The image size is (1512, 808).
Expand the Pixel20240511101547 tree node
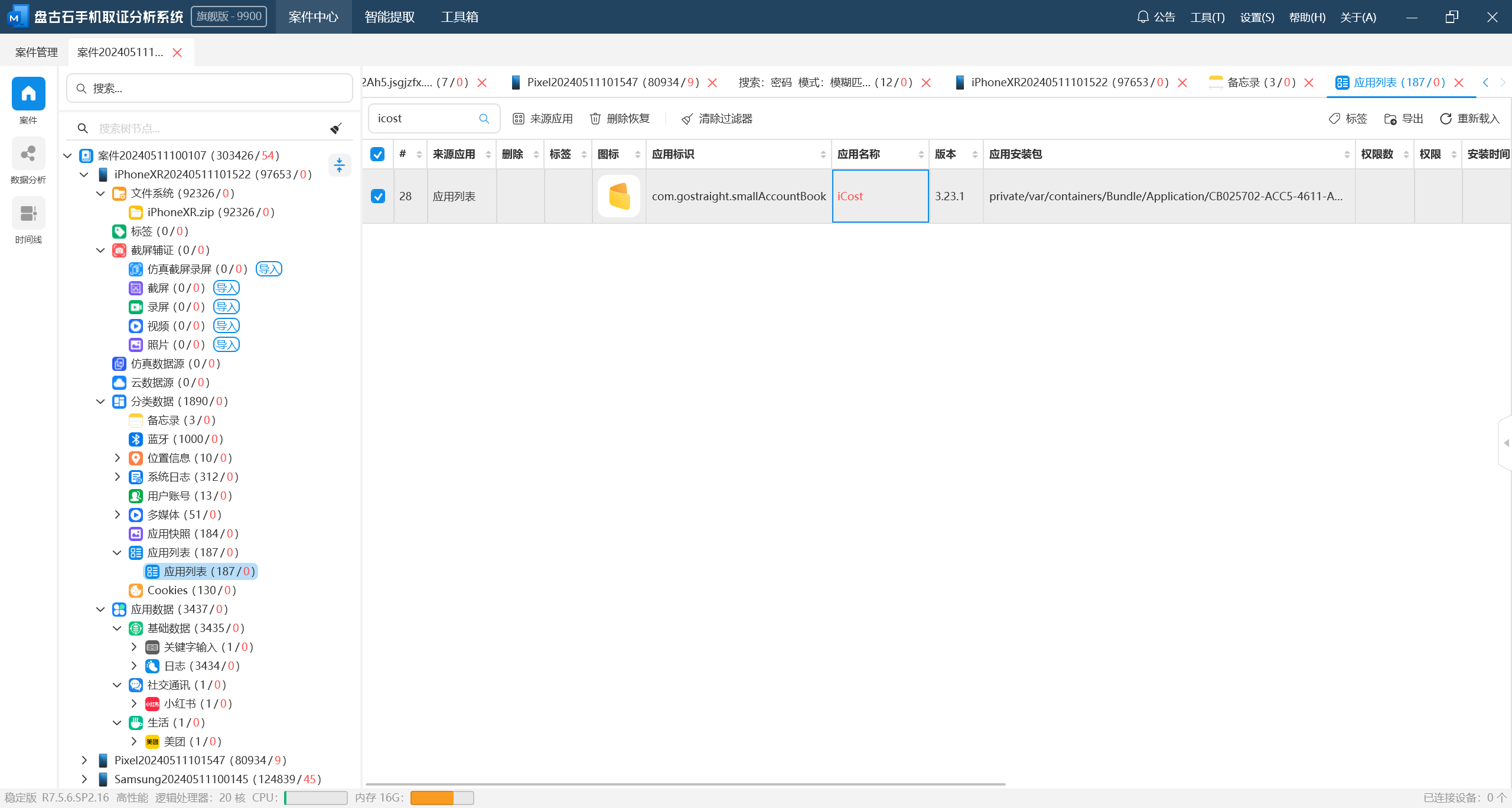84,760
